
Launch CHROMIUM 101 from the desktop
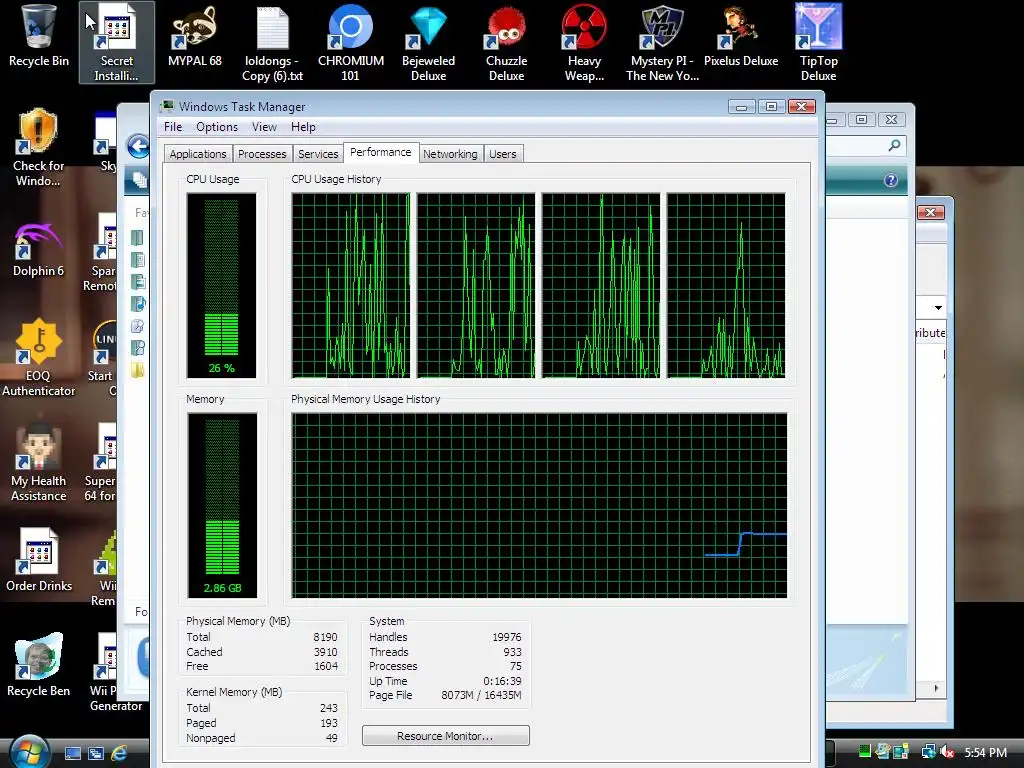351,43
